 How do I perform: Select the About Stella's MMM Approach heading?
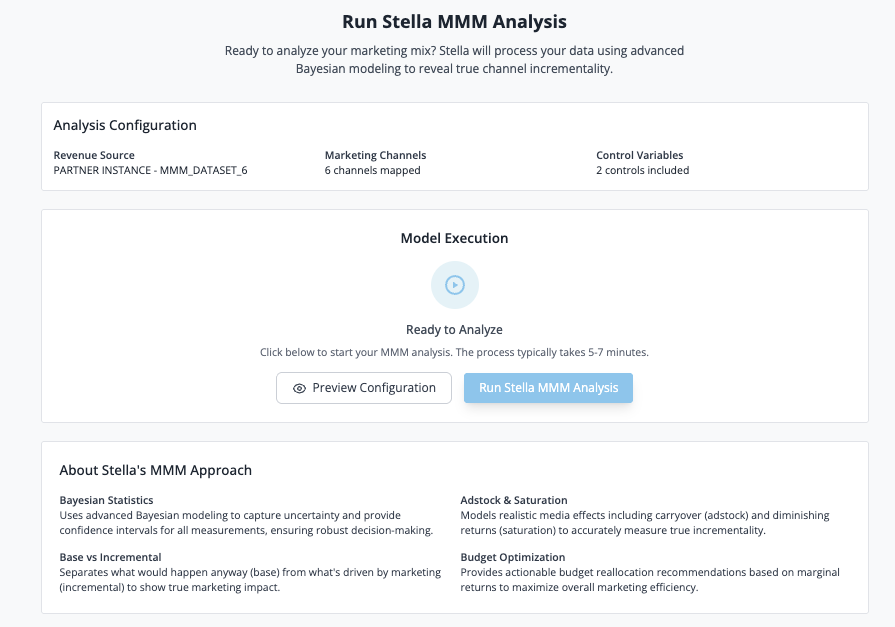[155, 470]
